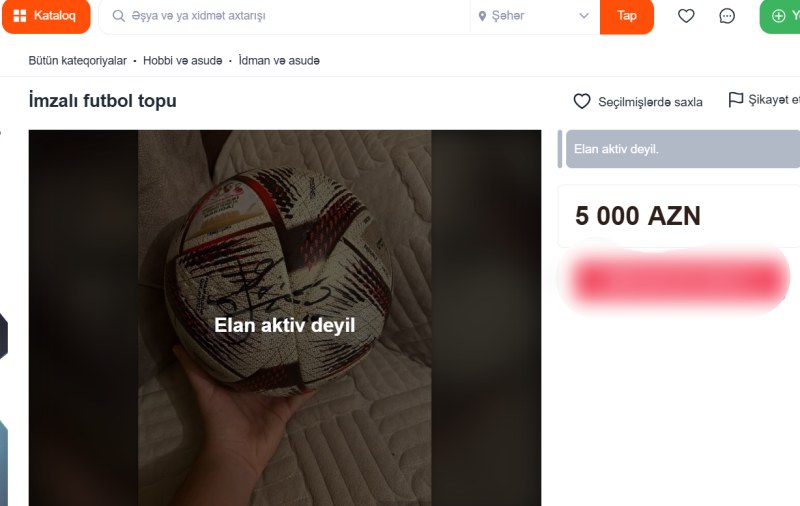Click the green new listing plus button
Screen dimensions: 800x506
point(780,16)
